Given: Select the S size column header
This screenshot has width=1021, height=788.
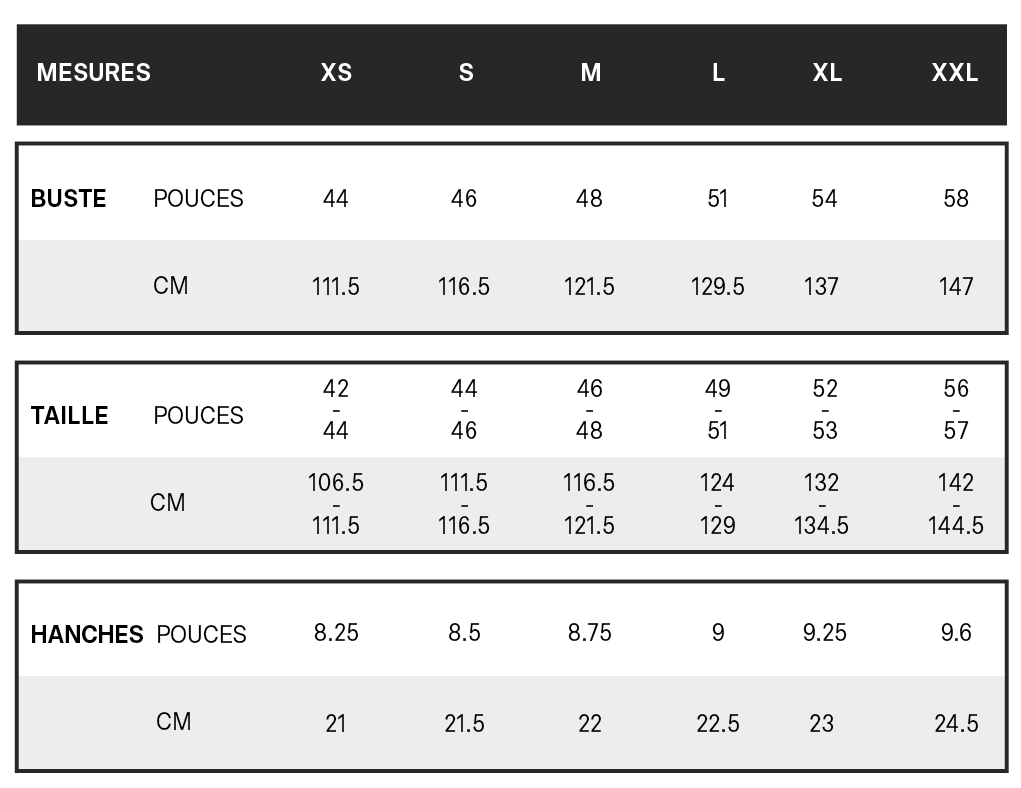Looking at the screenshot, I should [466, 72].
